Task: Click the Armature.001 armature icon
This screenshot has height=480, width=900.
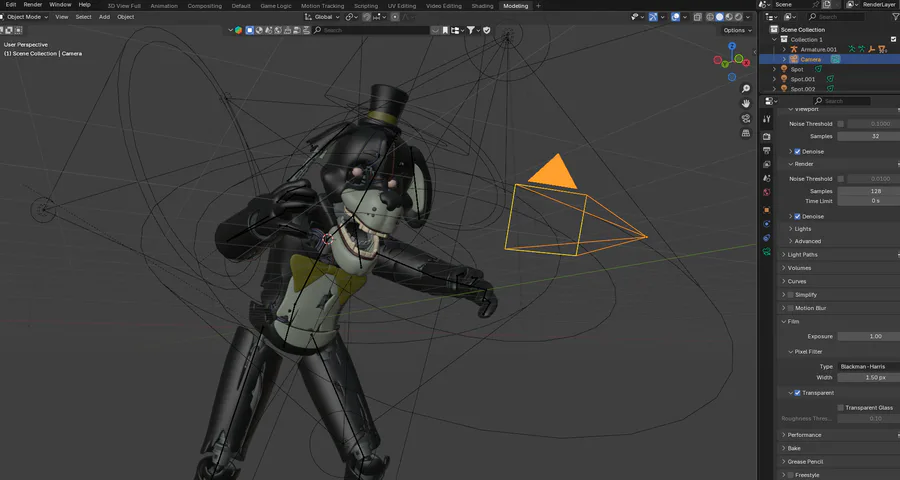Action: point(794,49)
